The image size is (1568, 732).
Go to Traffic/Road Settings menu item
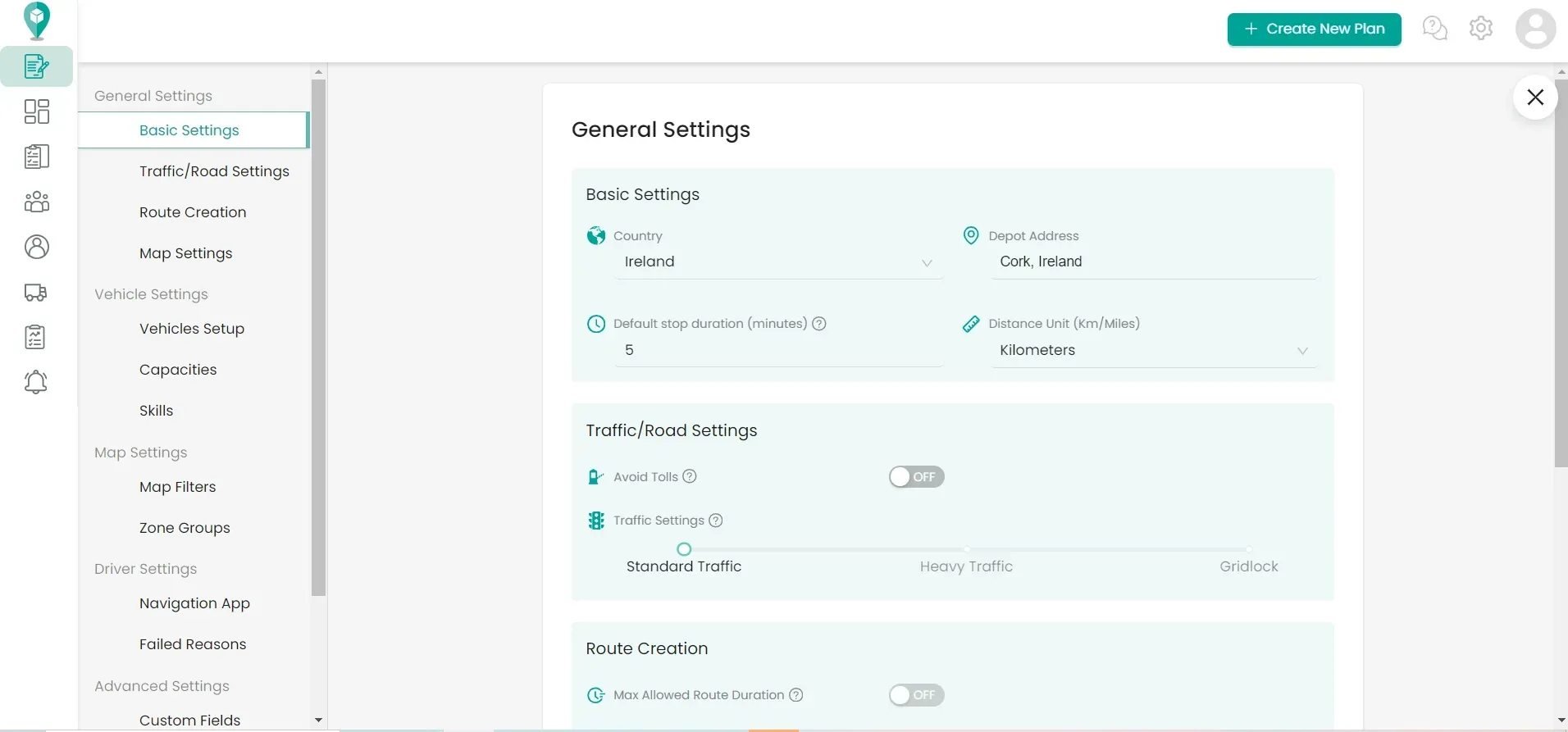(214, 171)
